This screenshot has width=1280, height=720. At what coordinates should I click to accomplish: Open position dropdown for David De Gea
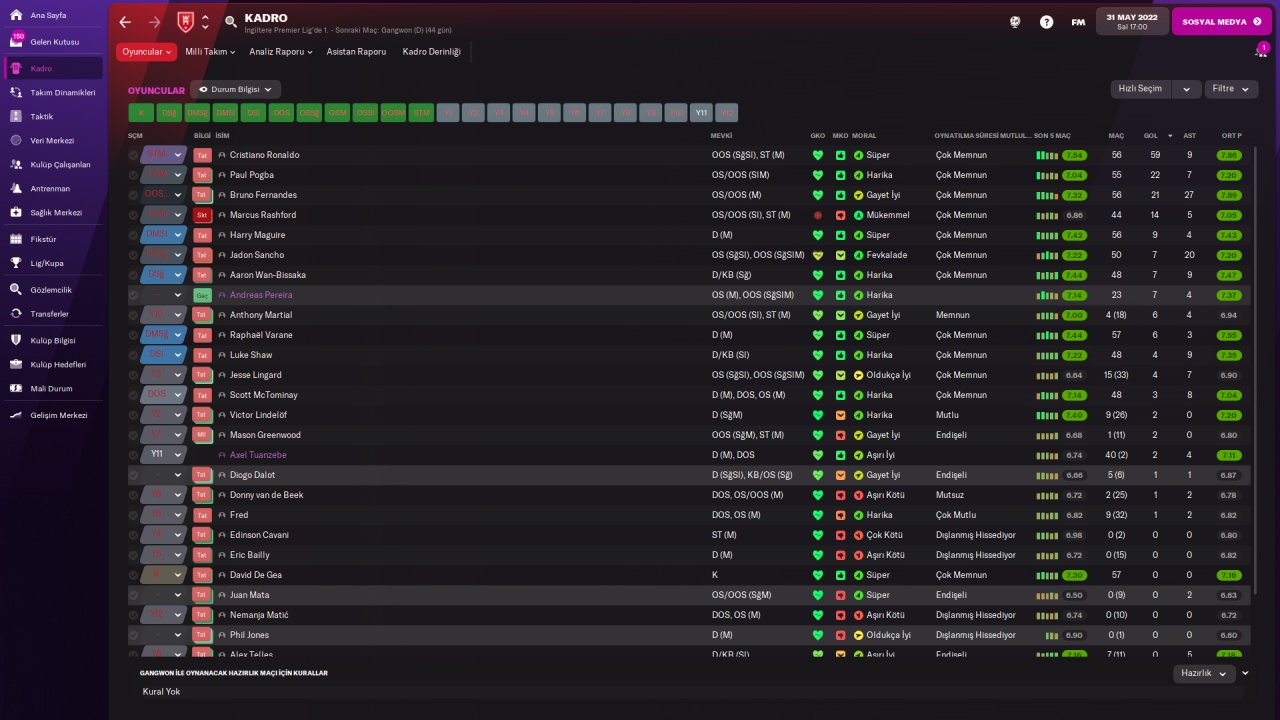(179, 575)
